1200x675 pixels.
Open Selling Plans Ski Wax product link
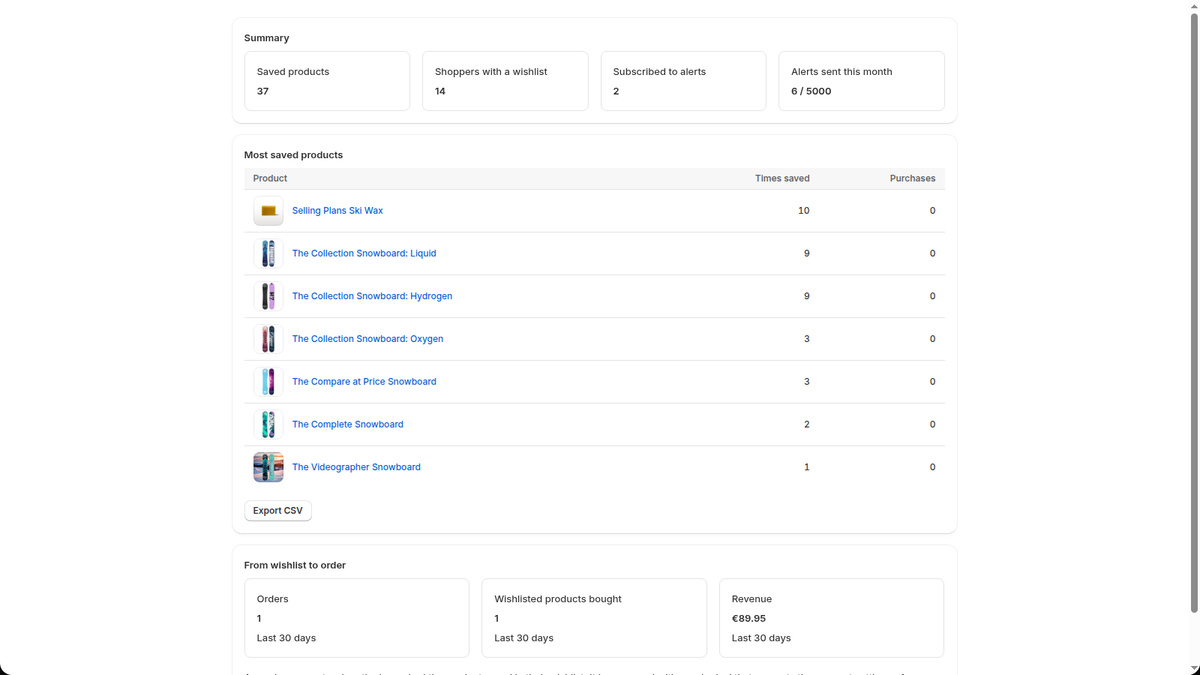337,211
